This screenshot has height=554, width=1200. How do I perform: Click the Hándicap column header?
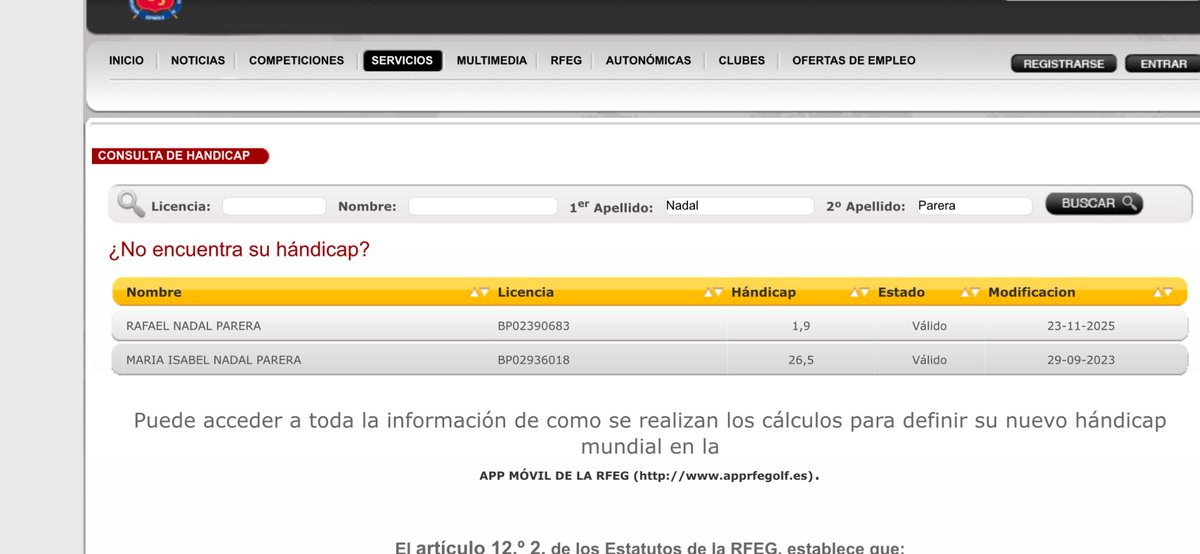(763, 292)
